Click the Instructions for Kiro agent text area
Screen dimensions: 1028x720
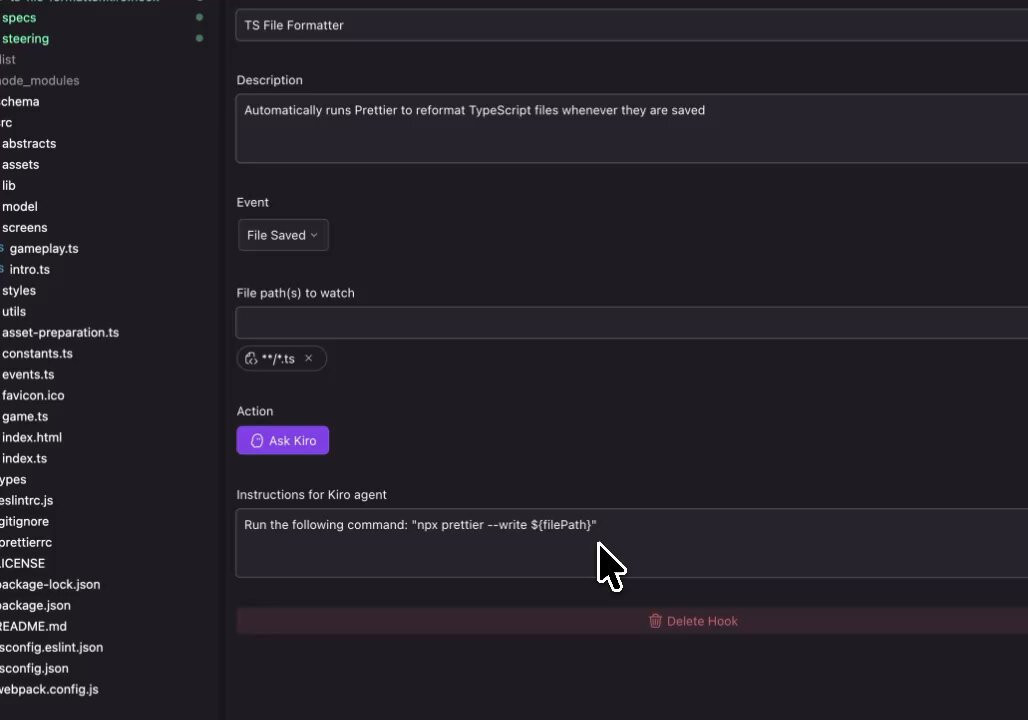[631, 543]
